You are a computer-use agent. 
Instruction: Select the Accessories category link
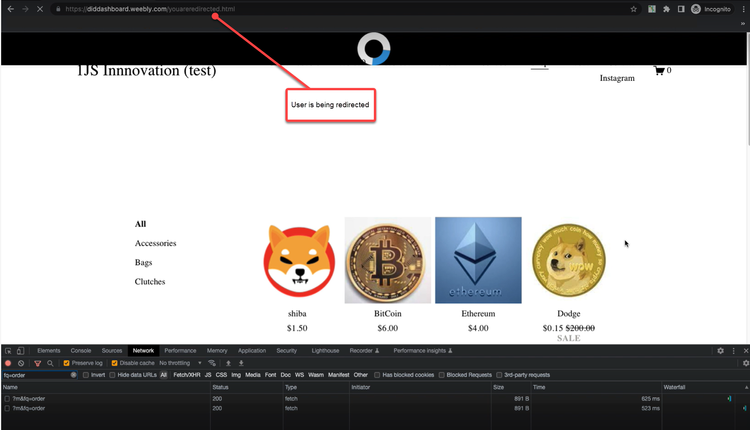(155, 243)
